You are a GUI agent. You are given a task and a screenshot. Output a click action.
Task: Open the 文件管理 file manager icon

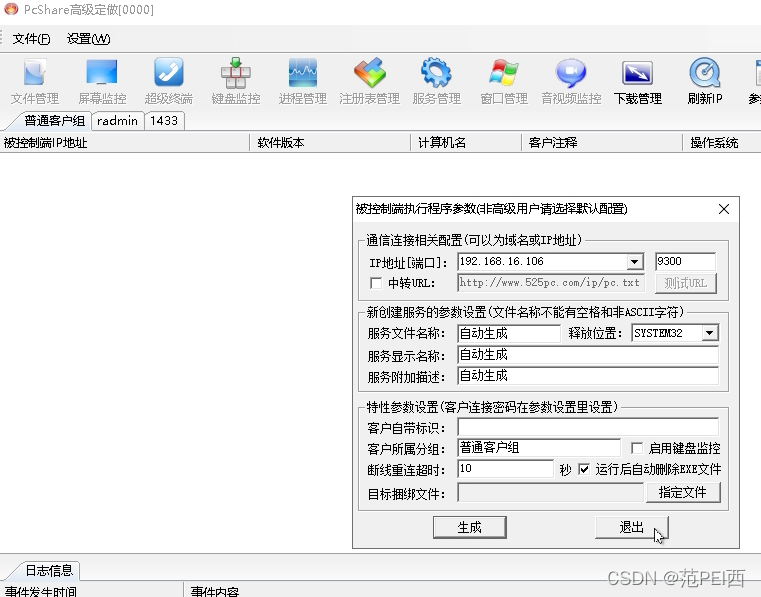pos(35,81)
